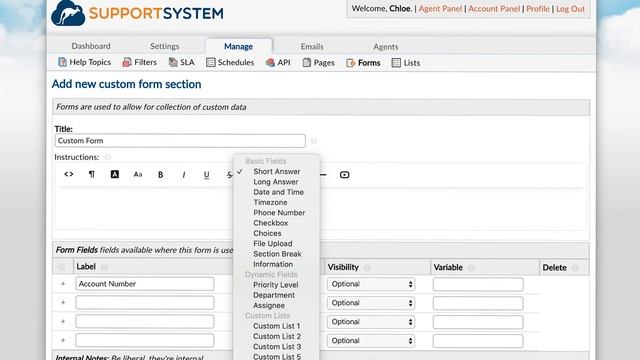Viewport: 640px width, 360px height.
Task: Open paragraph format tool in editor
Action: pos(92,174)
